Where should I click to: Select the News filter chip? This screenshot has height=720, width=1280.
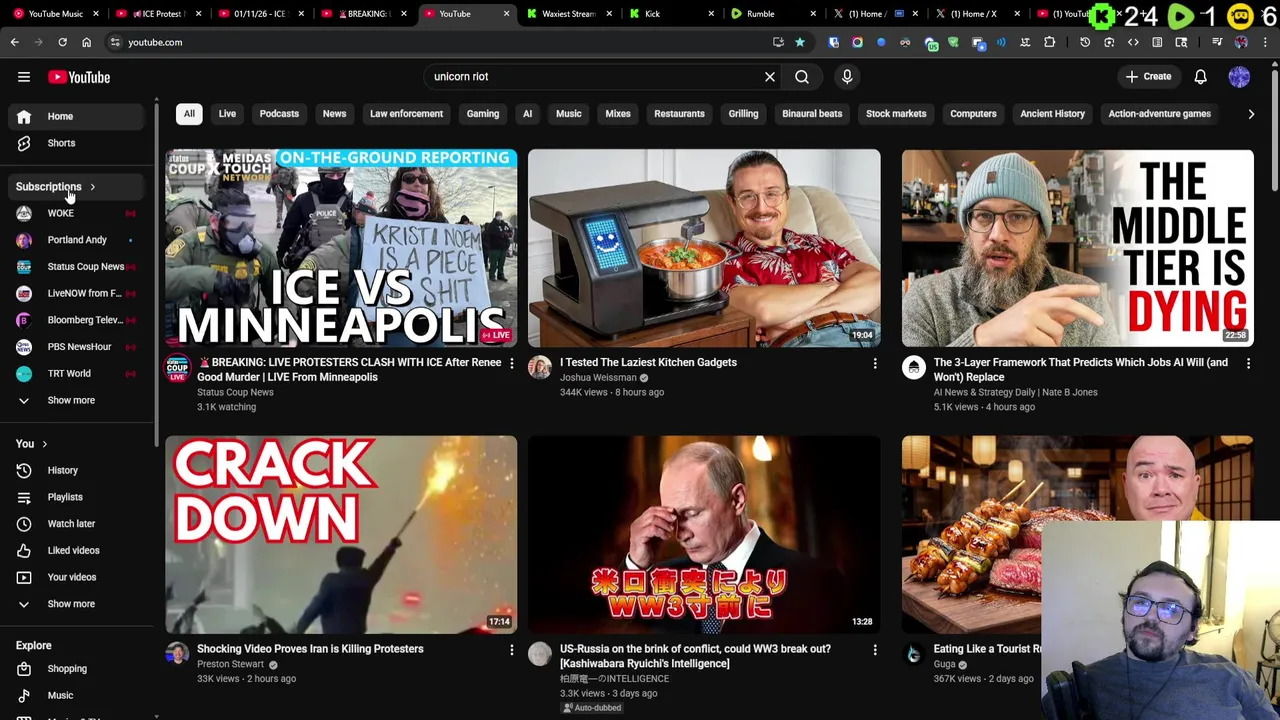334,114
